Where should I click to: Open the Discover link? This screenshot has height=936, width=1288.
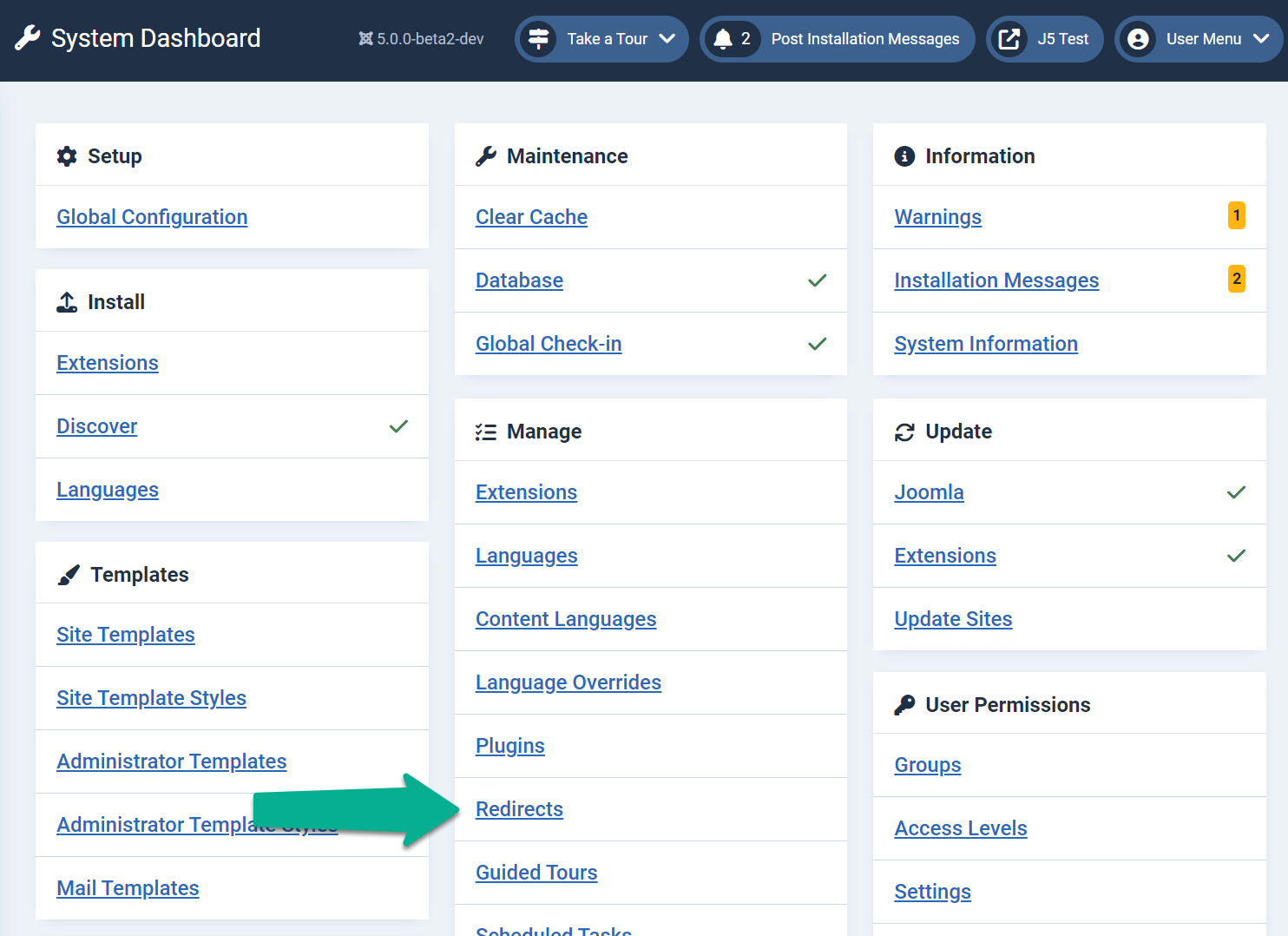(x=97, y=426)
